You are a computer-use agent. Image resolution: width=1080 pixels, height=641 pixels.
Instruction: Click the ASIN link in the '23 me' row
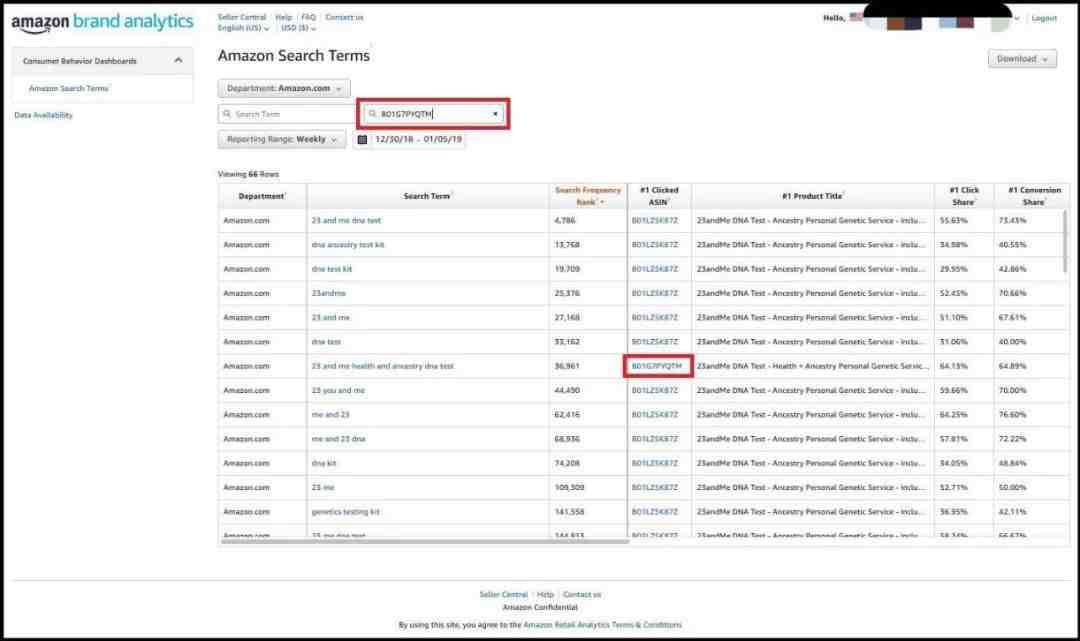coord(654,487)
